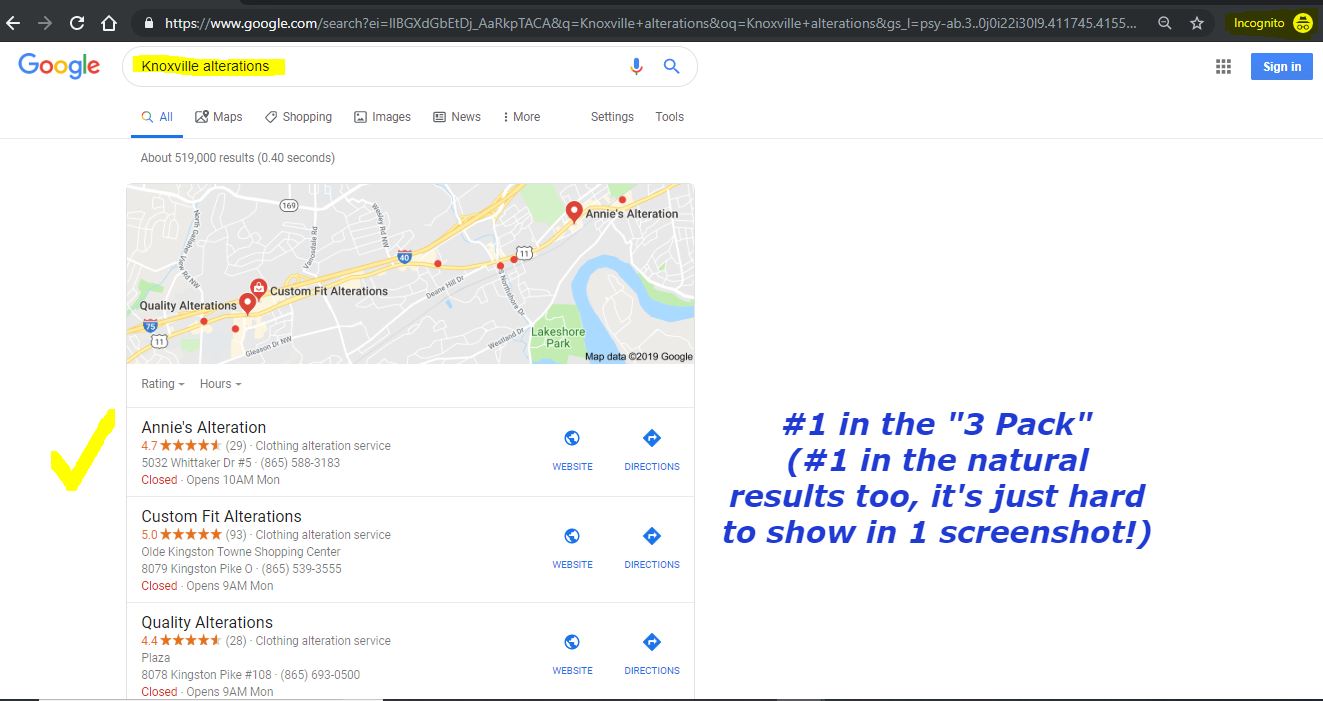1323x701 pixels.
Task: Open the Annie's Alteration listing title
Action: pos(204,427)
